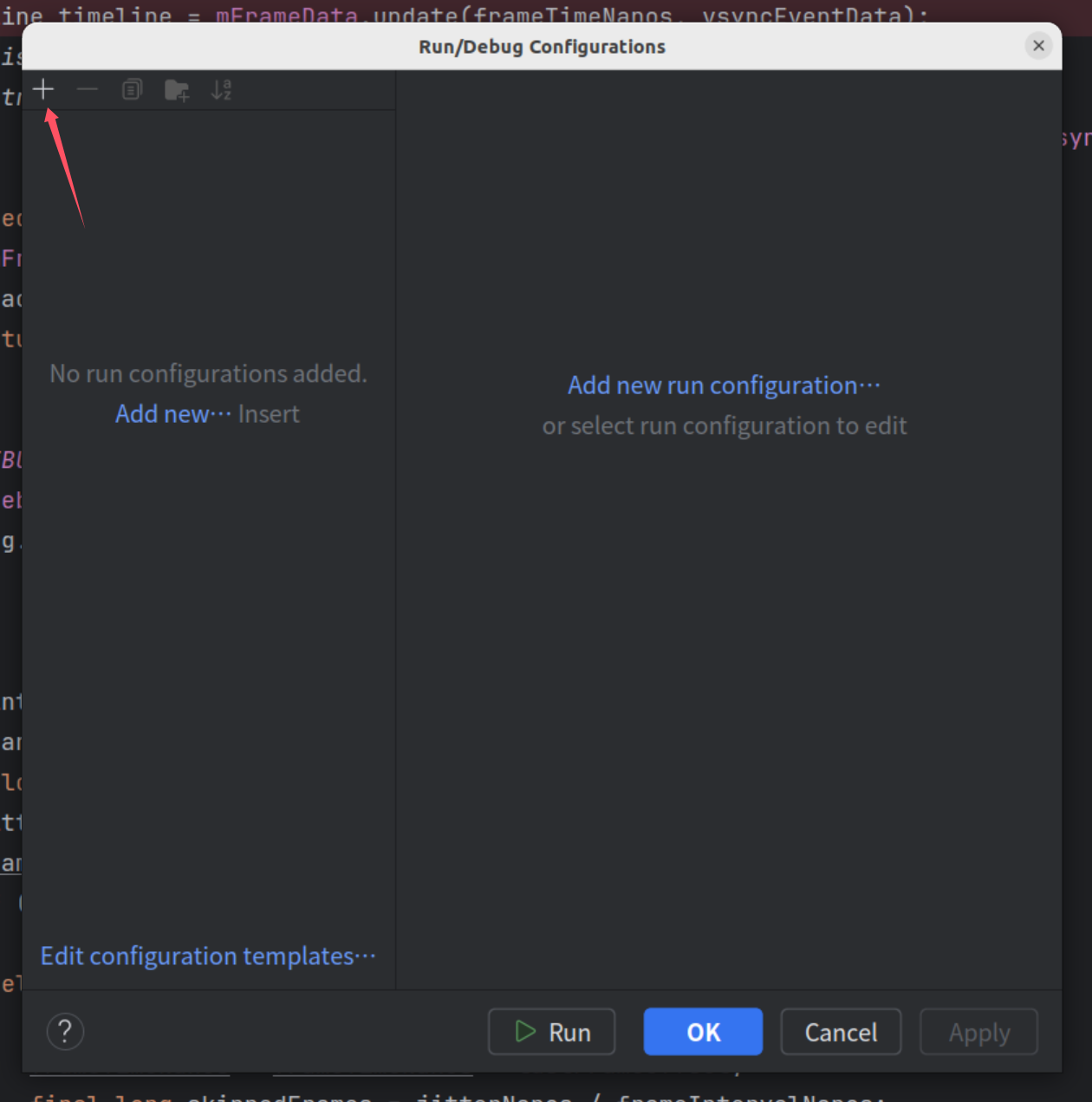Viewport: 1092px width, 1102px height.
Task: Click the plus icon to add configuration
Action: pos(43,89)
